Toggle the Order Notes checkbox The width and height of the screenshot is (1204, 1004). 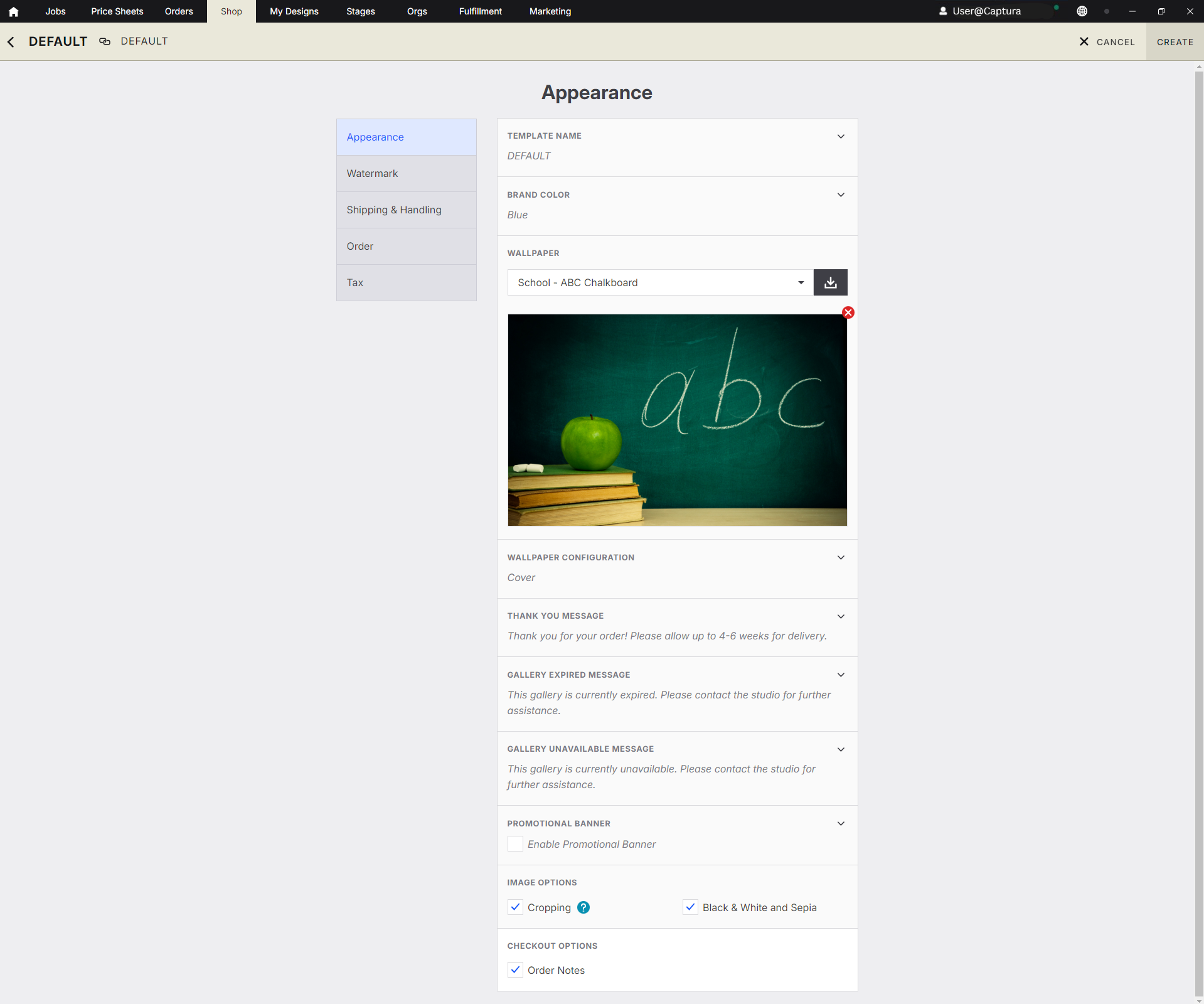pos(515,970)
